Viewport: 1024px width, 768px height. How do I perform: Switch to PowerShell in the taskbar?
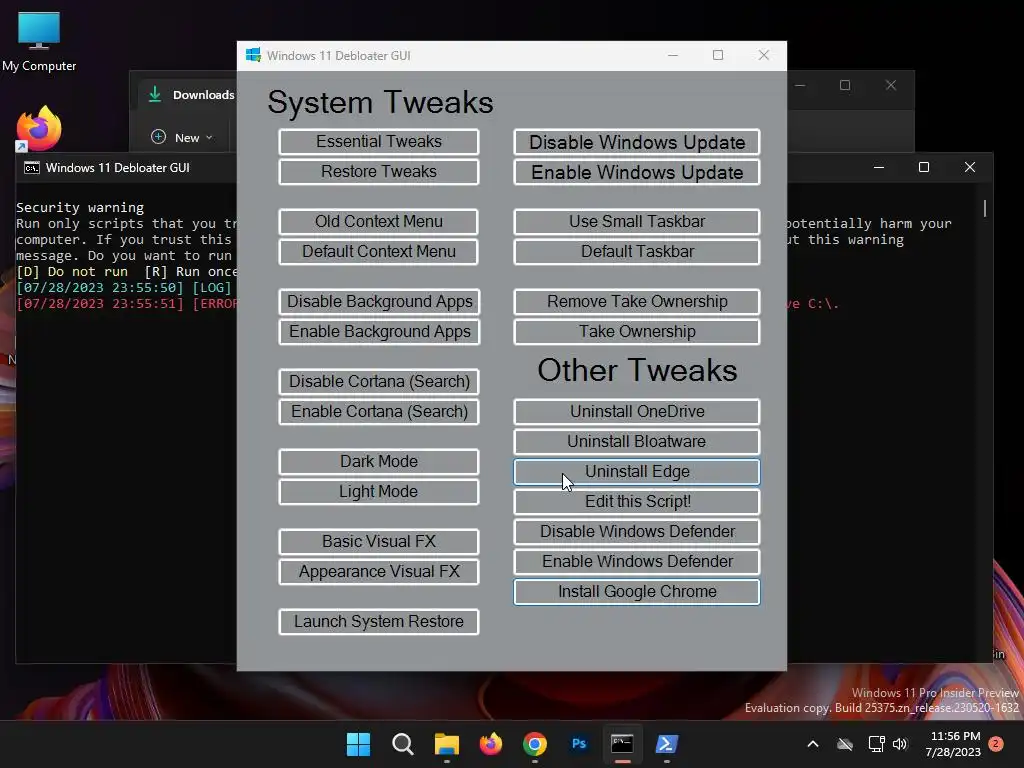(x=667, y=744)
